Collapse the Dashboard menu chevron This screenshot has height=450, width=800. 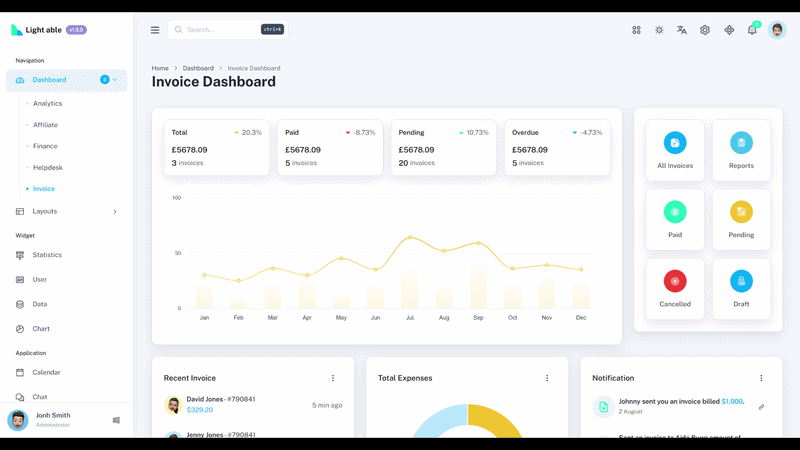click(x=115, y=80)
